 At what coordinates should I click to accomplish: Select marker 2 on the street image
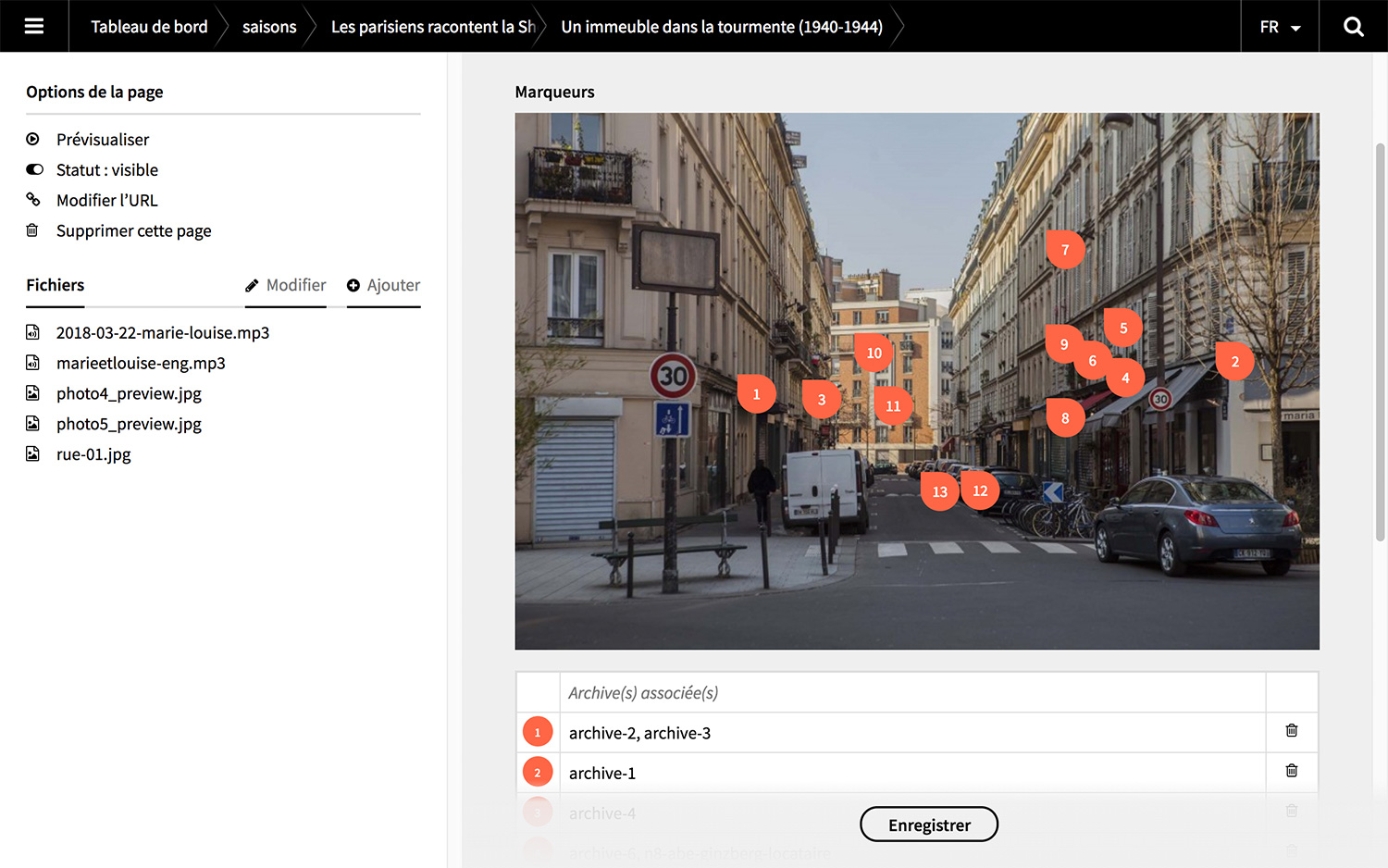pos(1234,362)
